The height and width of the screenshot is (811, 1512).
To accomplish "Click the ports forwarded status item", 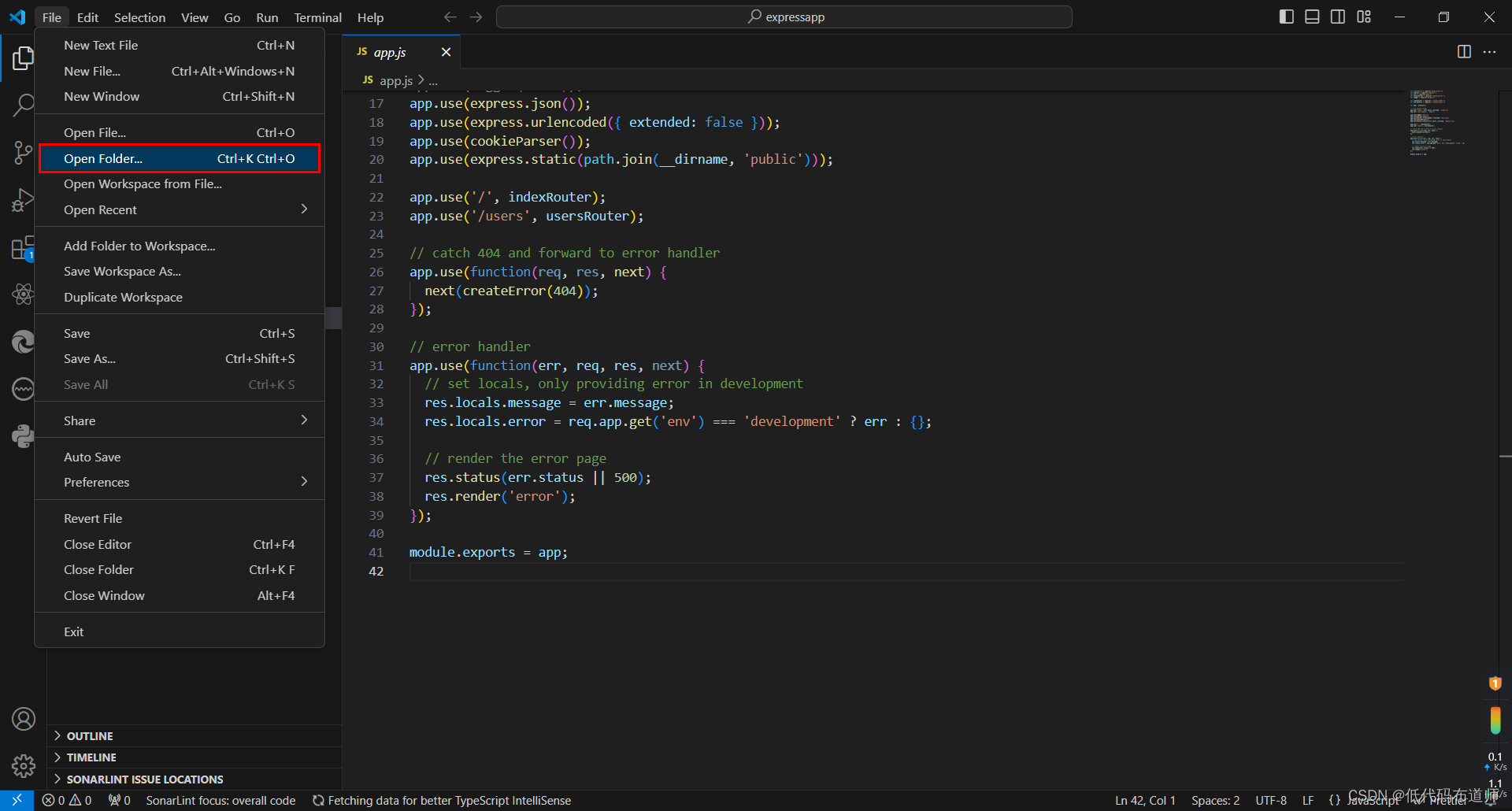I will click(120, 800).
